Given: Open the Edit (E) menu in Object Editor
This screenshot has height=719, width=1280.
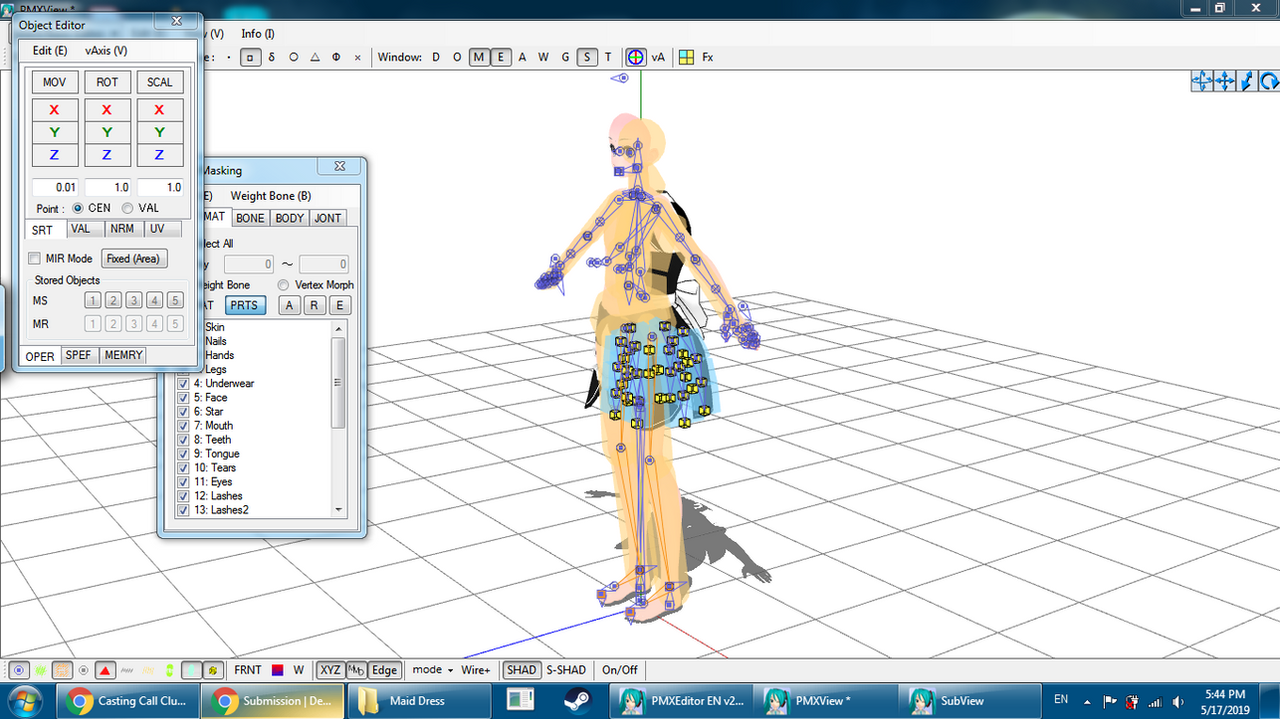Looking at the screenshot, I should (x=50, y=50).
